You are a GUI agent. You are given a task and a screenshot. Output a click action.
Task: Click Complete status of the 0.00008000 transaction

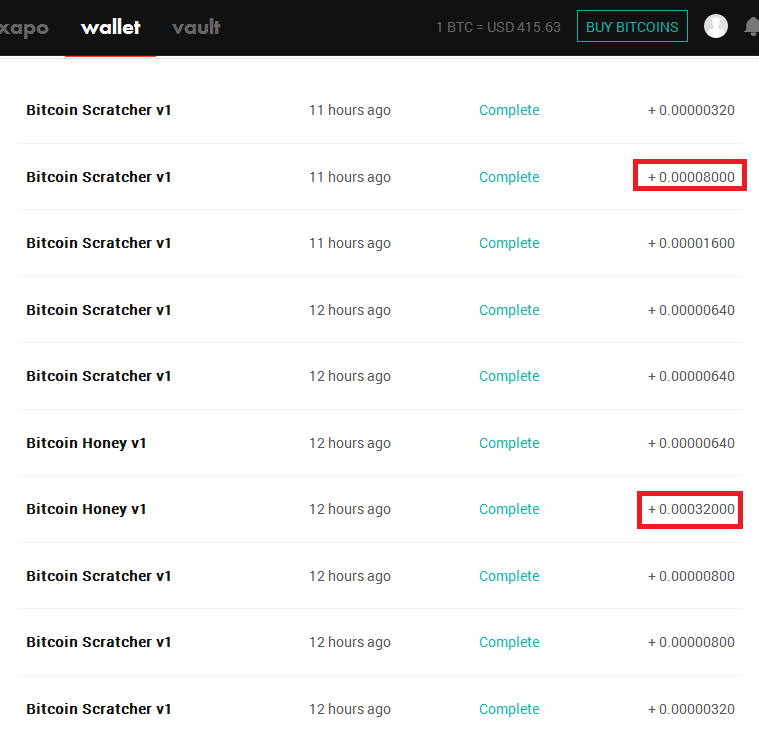click(509, 177)
